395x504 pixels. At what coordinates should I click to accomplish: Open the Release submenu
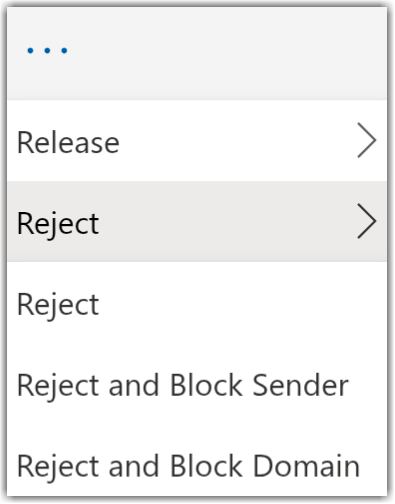pos(197,141)
